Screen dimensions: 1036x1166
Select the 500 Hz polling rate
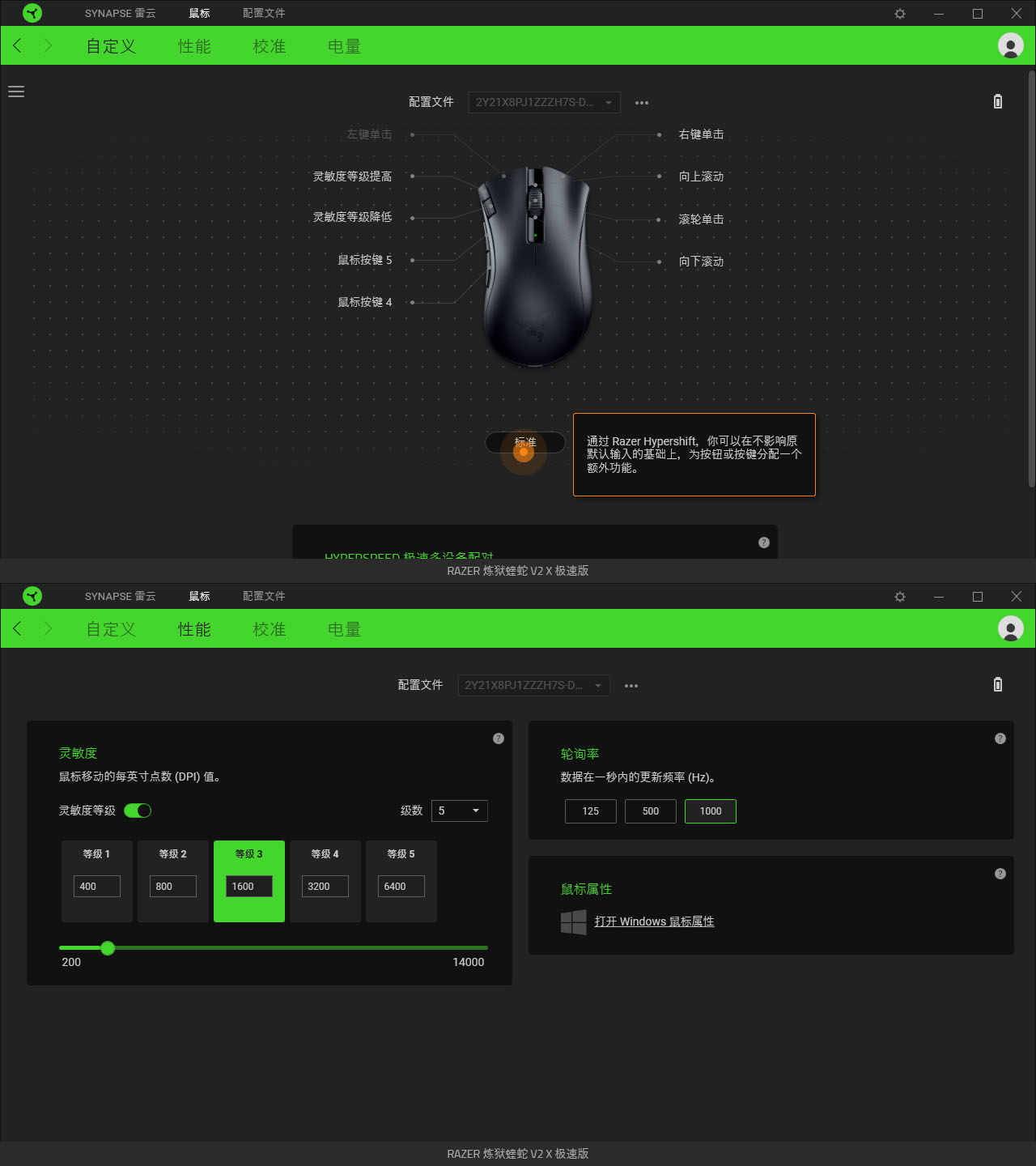pos(651,811)
